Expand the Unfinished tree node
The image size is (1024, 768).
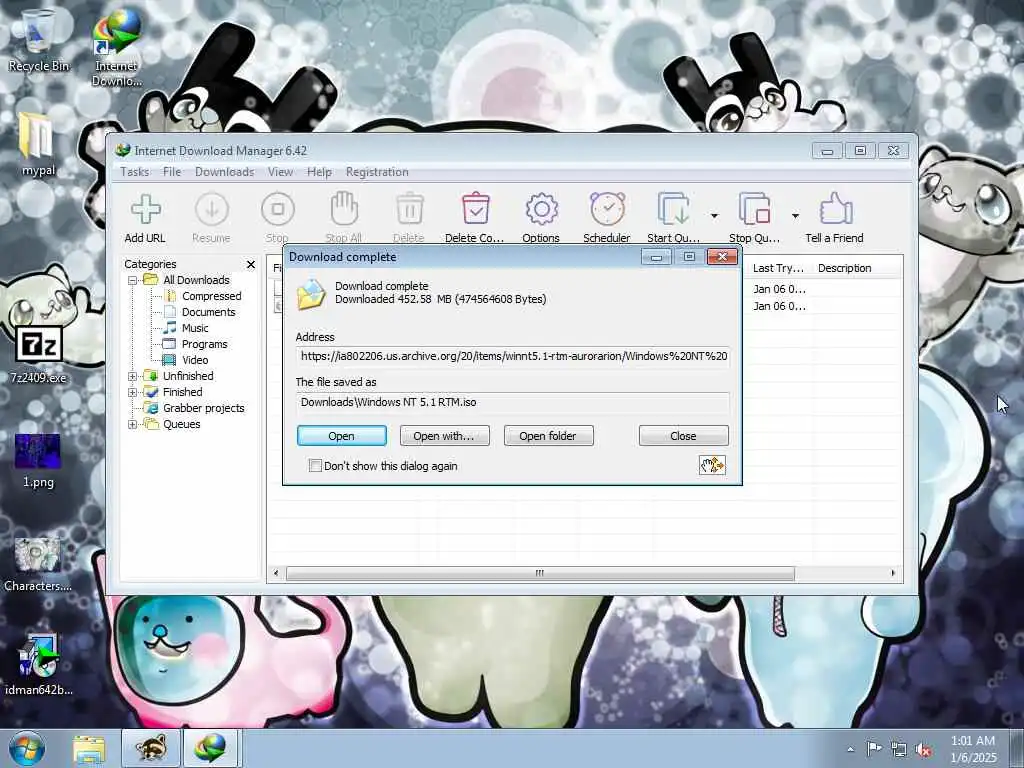(133, 376)
